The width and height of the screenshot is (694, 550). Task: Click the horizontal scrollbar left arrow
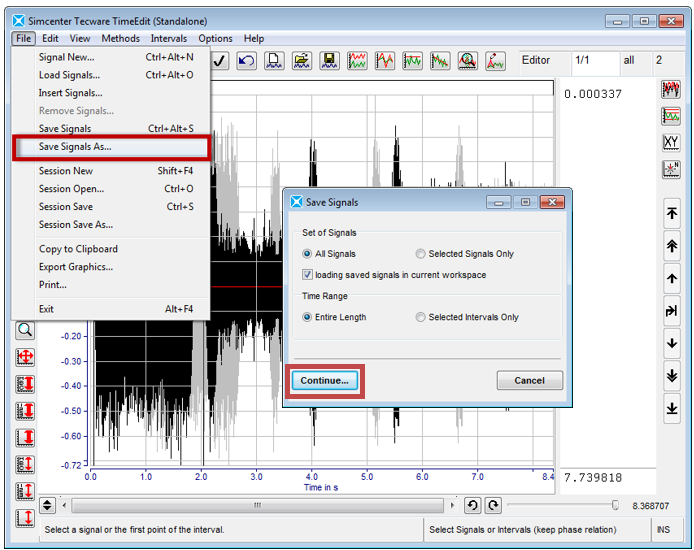tap(65, 505)
